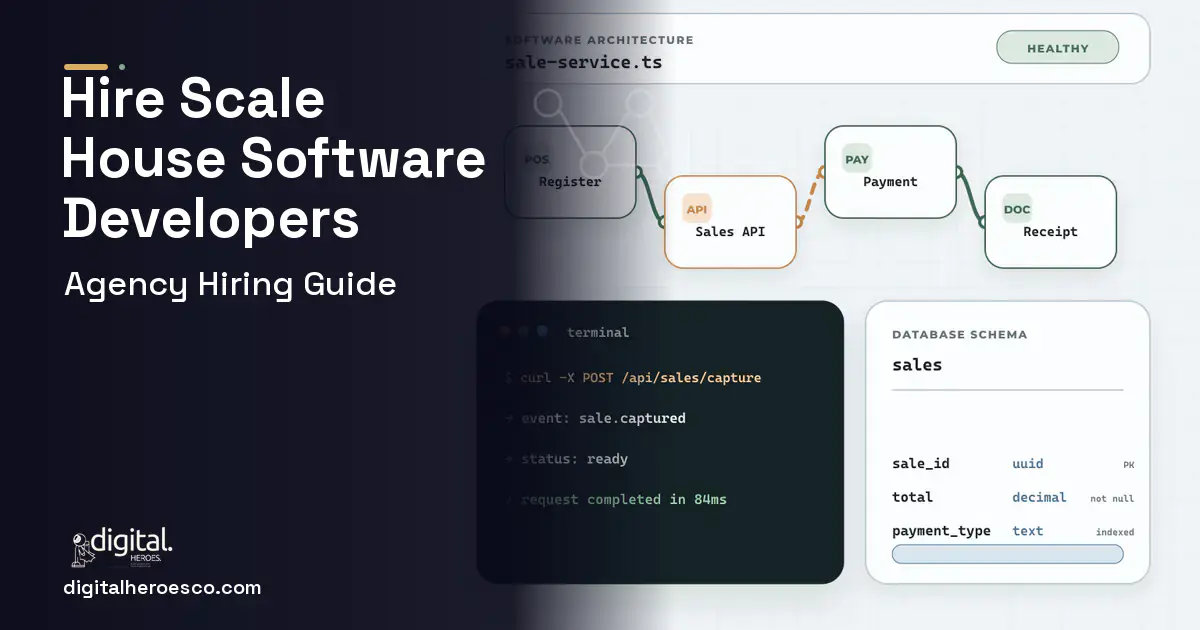Click the blue bar below payment_type row
The image size is (1200, 630).
click(x=1007, y=554)
